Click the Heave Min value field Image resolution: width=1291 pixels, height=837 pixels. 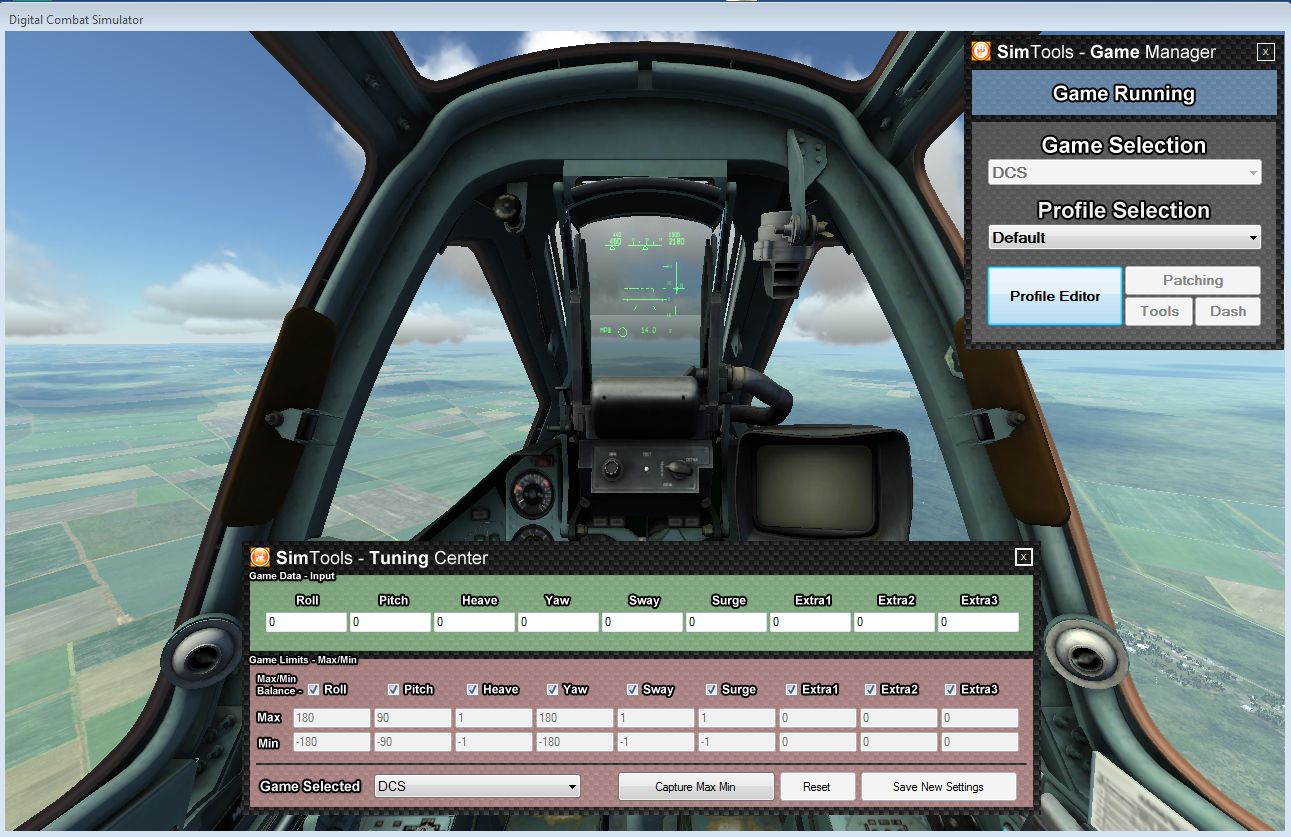coord(493,743)
